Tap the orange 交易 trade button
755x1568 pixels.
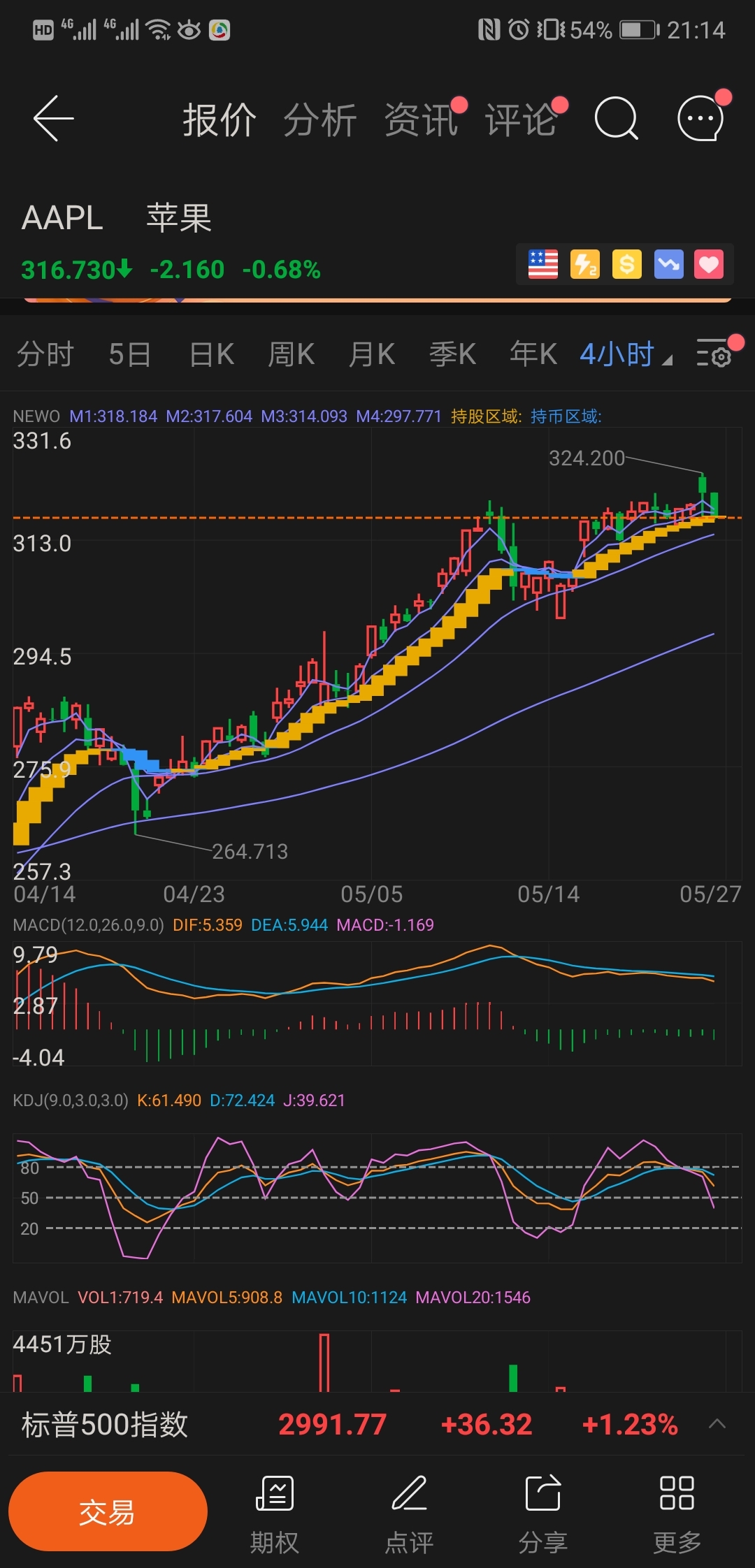pyautogui.click(x=108, y=1511)
